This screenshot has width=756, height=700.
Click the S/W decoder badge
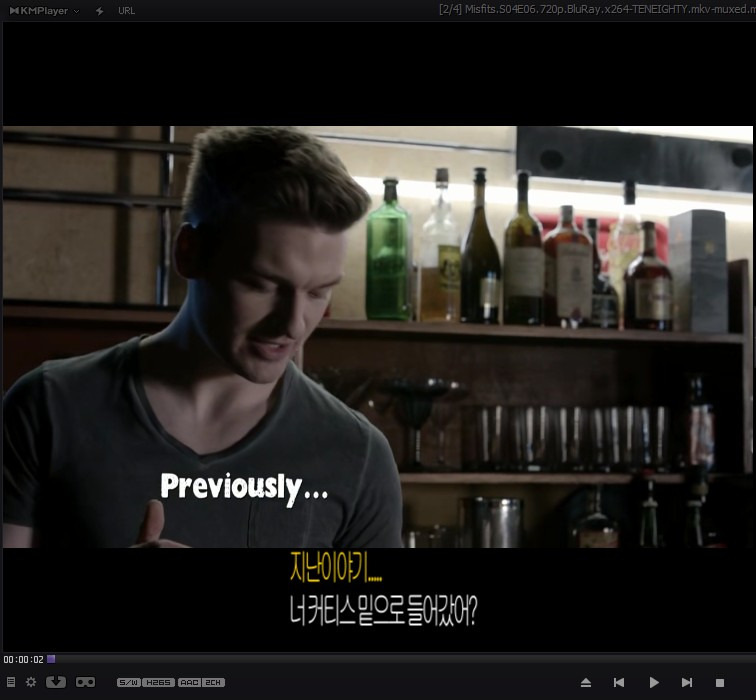(129, 682)
